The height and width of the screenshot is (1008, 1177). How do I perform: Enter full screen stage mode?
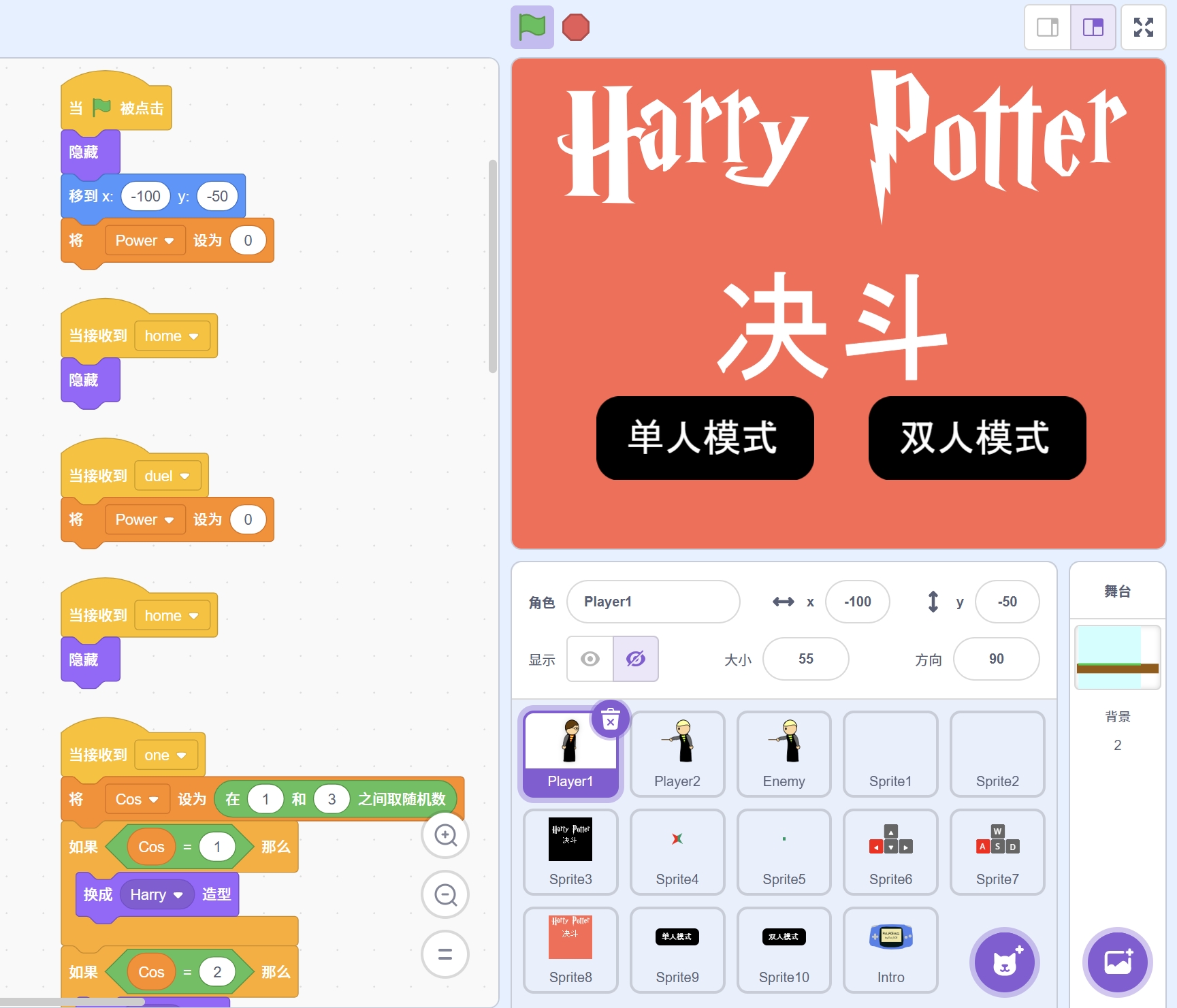click(1143, 27)
